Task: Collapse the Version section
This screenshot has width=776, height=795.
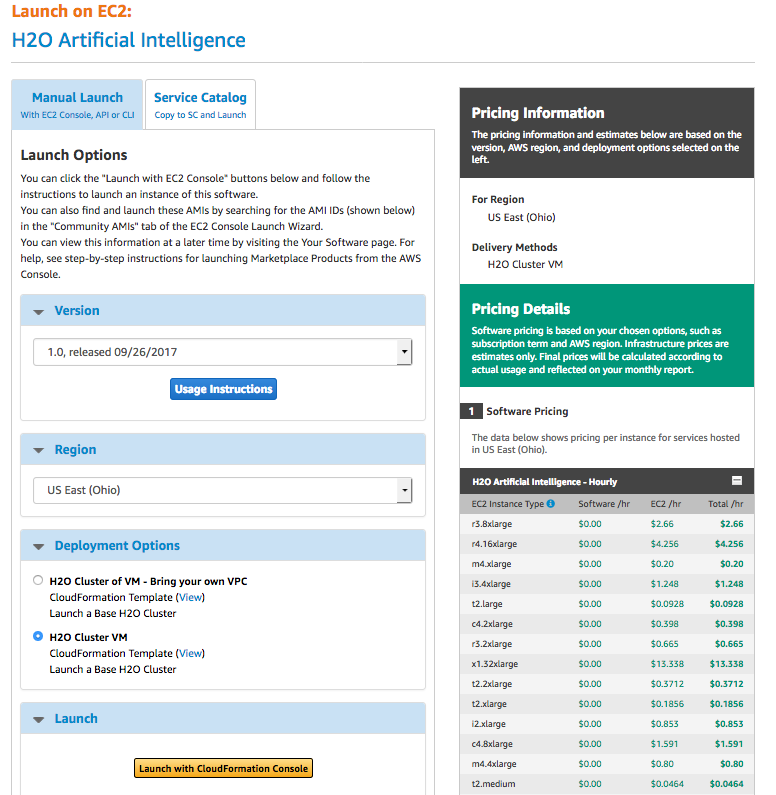Action: click(x=39, y=312)
